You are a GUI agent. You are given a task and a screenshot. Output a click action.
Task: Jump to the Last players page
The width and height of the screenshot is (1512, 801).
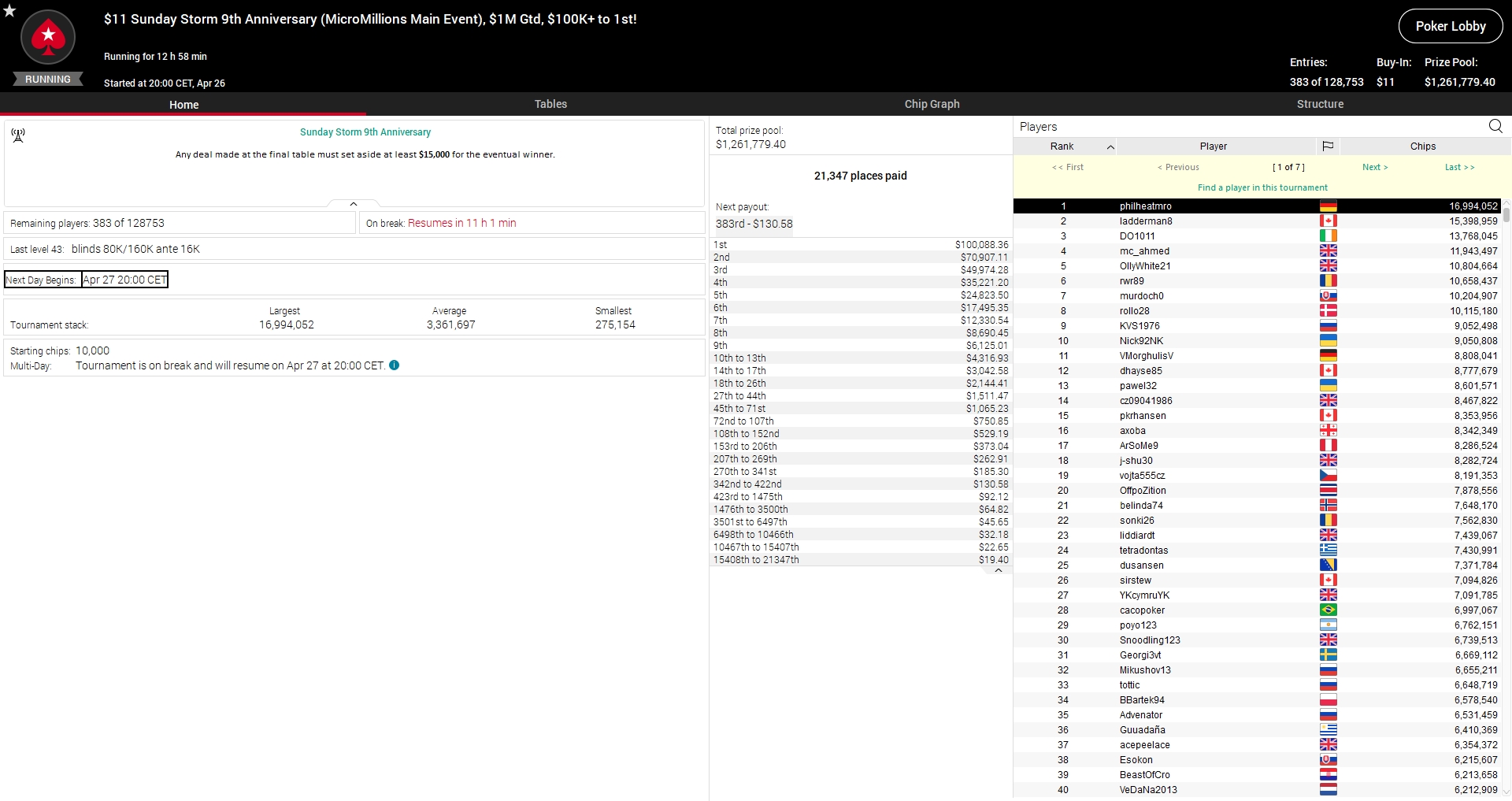coord(1459,167)
